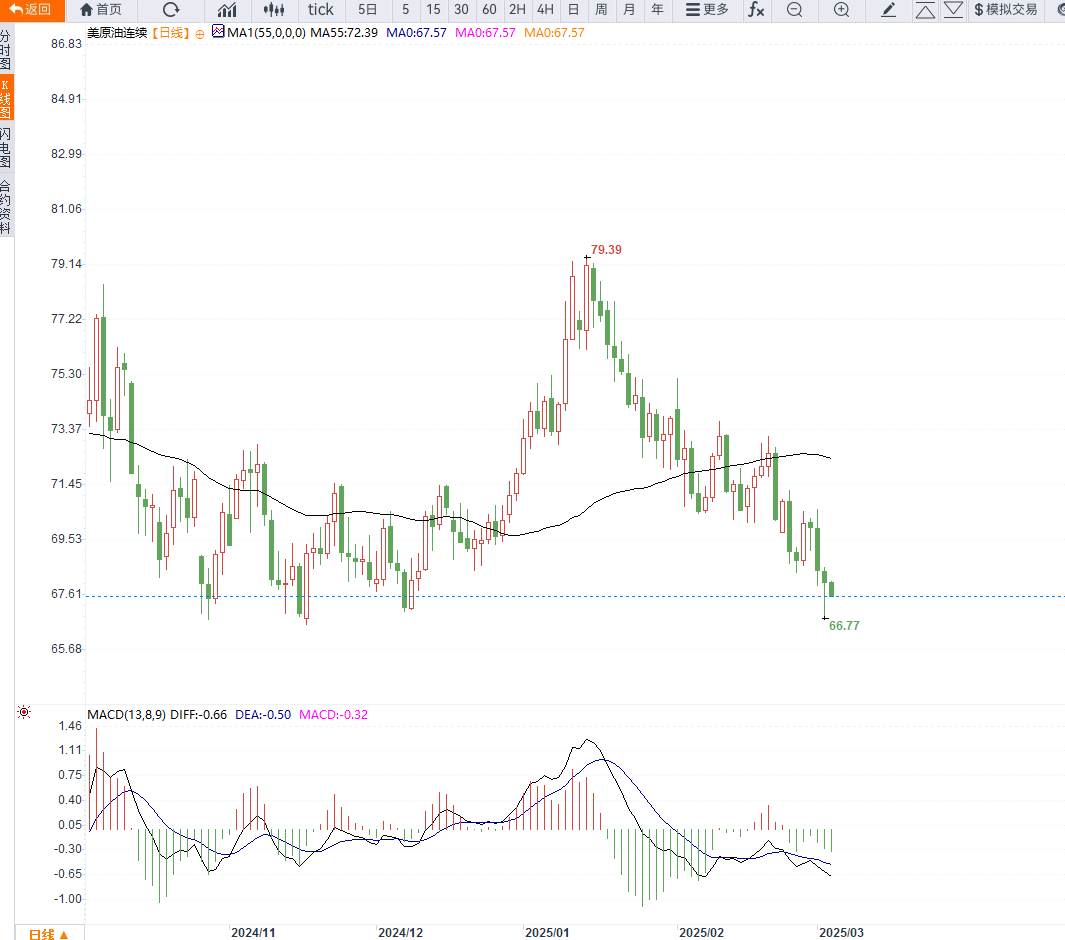The width and height of the screenshot is (1065, 940).
Task: Go to 首页 home
Action: click(101, 10)
